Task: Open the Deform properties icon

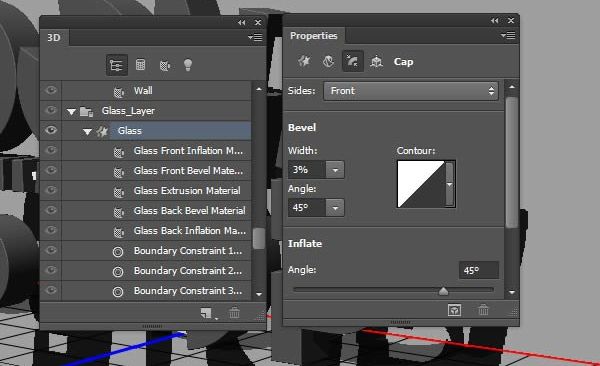Action: (328, 61)
